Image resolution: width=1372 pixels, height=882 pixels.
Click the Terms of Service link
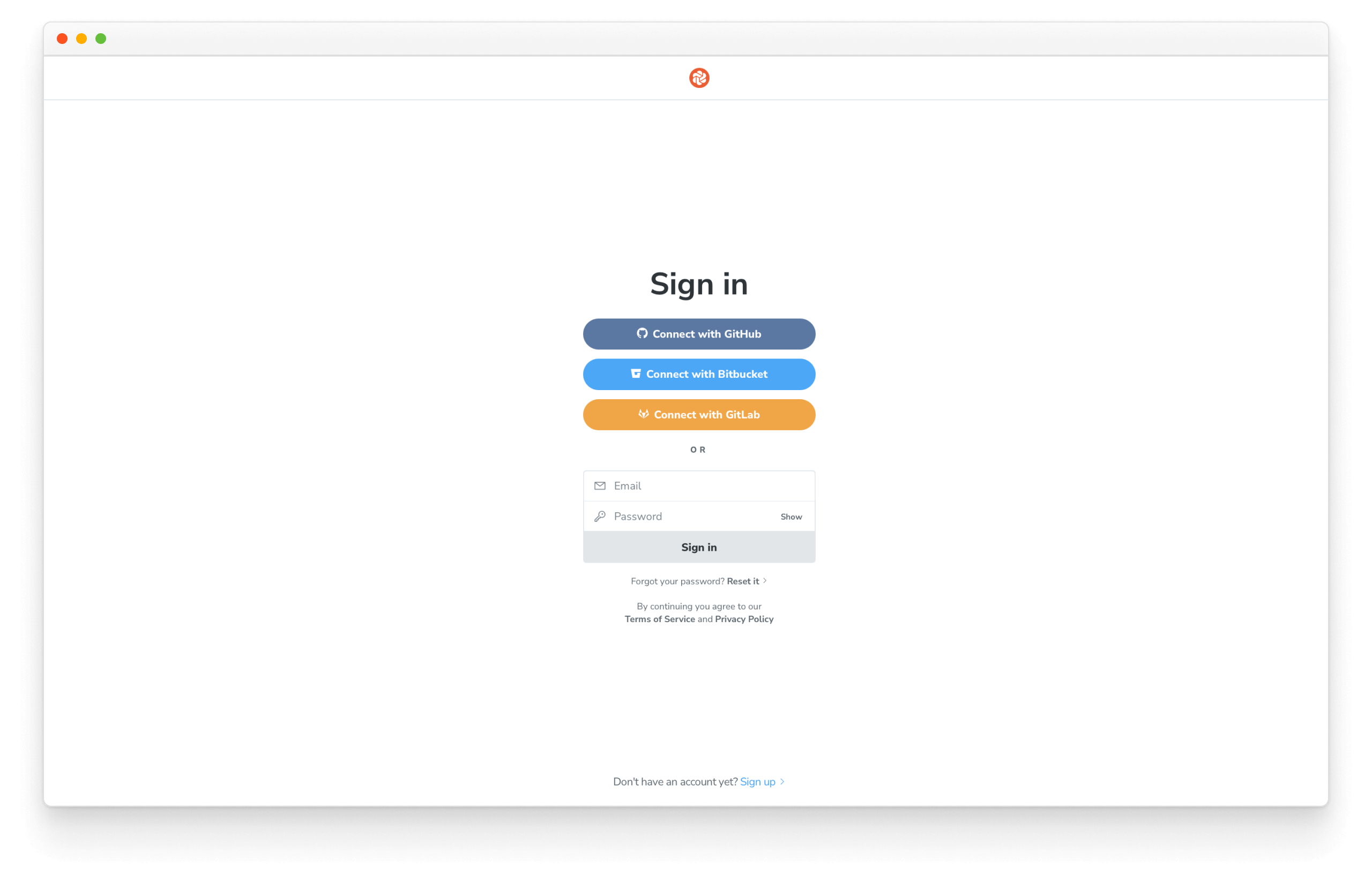click(x=659, y=619)
